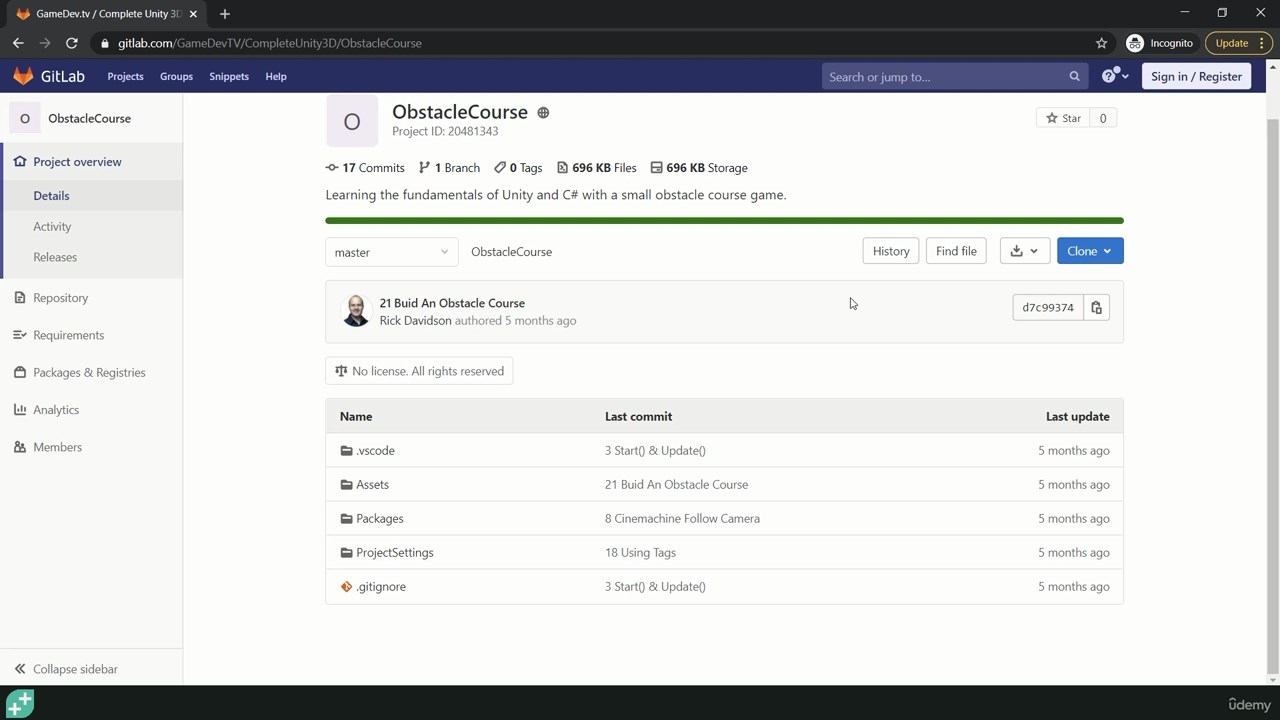Open the .vscode folder
The height and width of the screenshot is (720, 1280).
pos(375,450)
